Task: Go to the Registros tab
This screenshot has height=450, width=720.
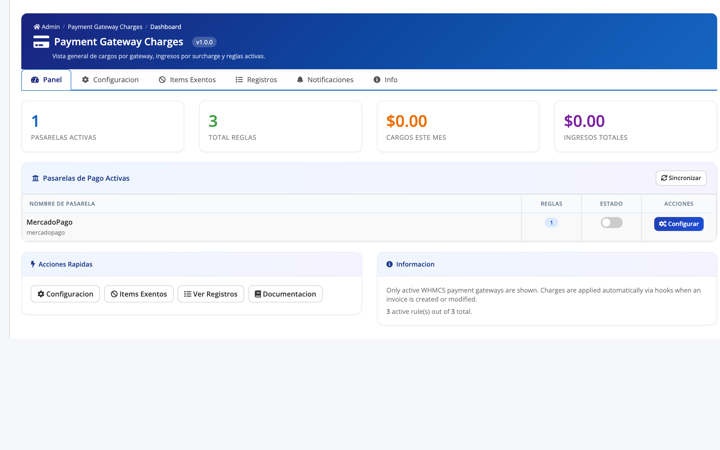Action: click(x=256, y=80)
